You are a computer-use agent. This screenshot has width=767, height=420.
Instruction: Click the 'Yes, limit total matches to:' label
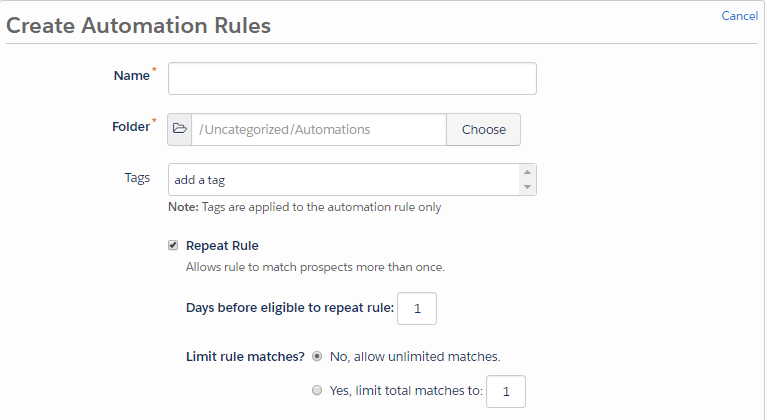pos(406,391)
